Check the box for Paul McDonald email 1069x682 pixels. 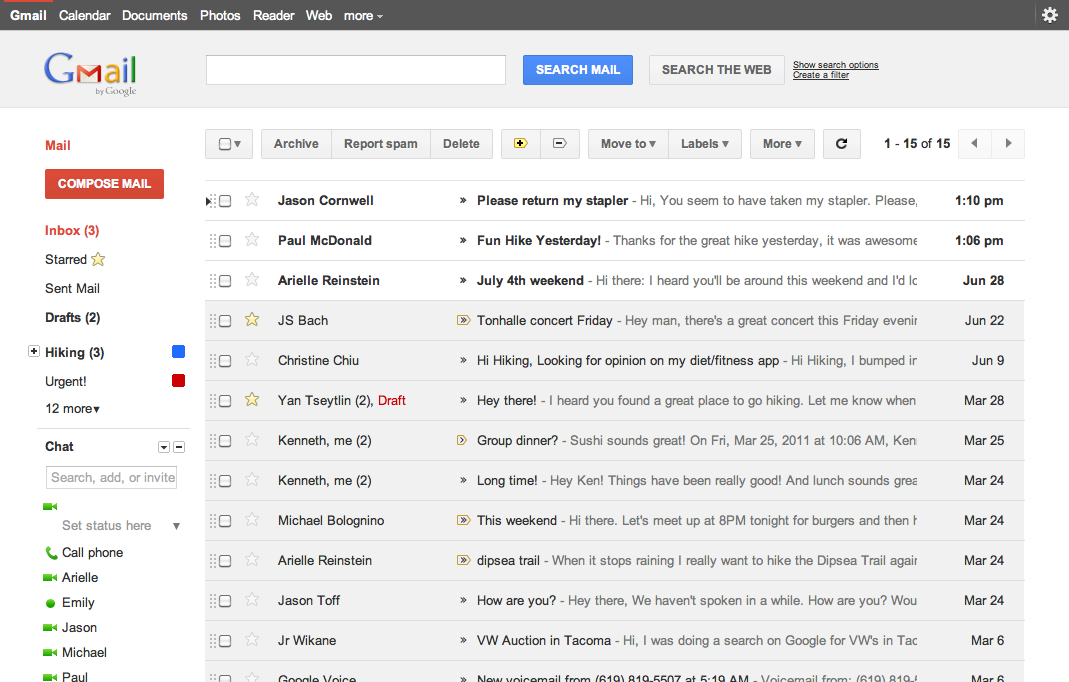point(225,241)
